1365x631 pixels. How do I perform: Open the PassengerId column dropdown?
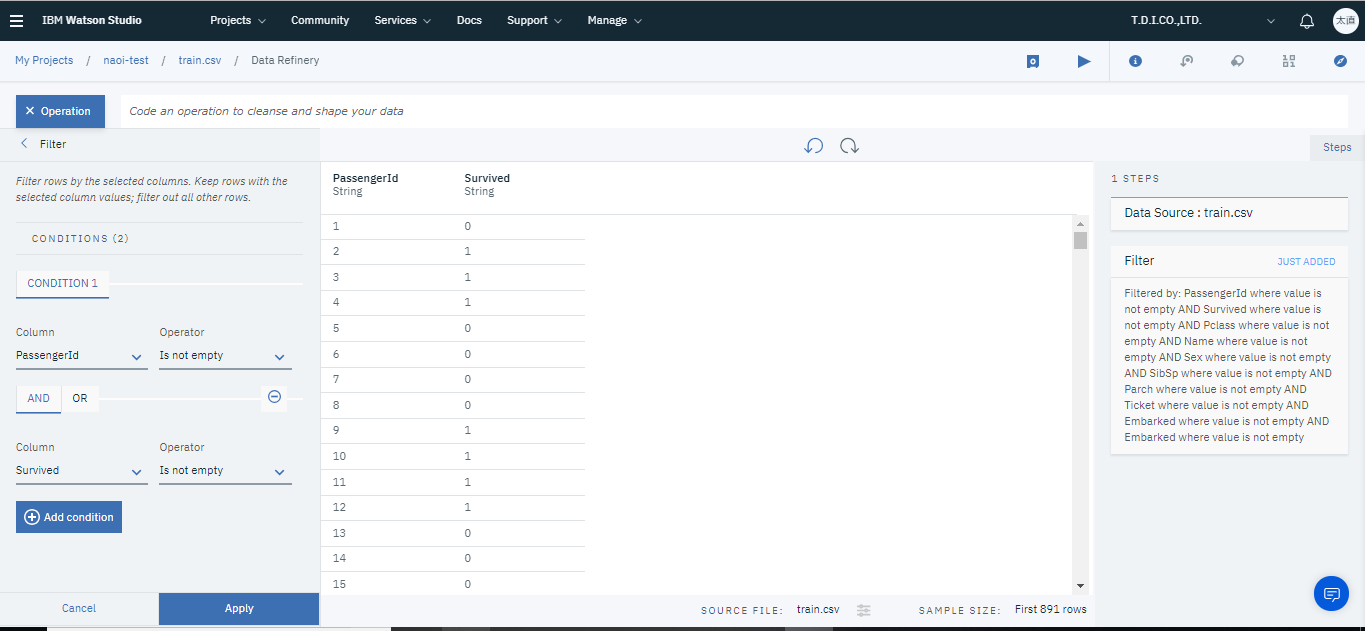pyautogui.click(x=81, y=356)
